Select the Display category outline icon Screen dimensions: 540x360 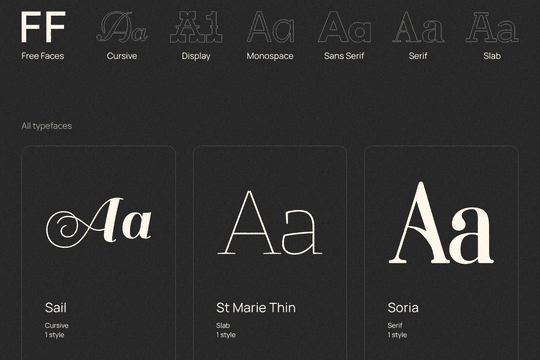pos(196,27)
